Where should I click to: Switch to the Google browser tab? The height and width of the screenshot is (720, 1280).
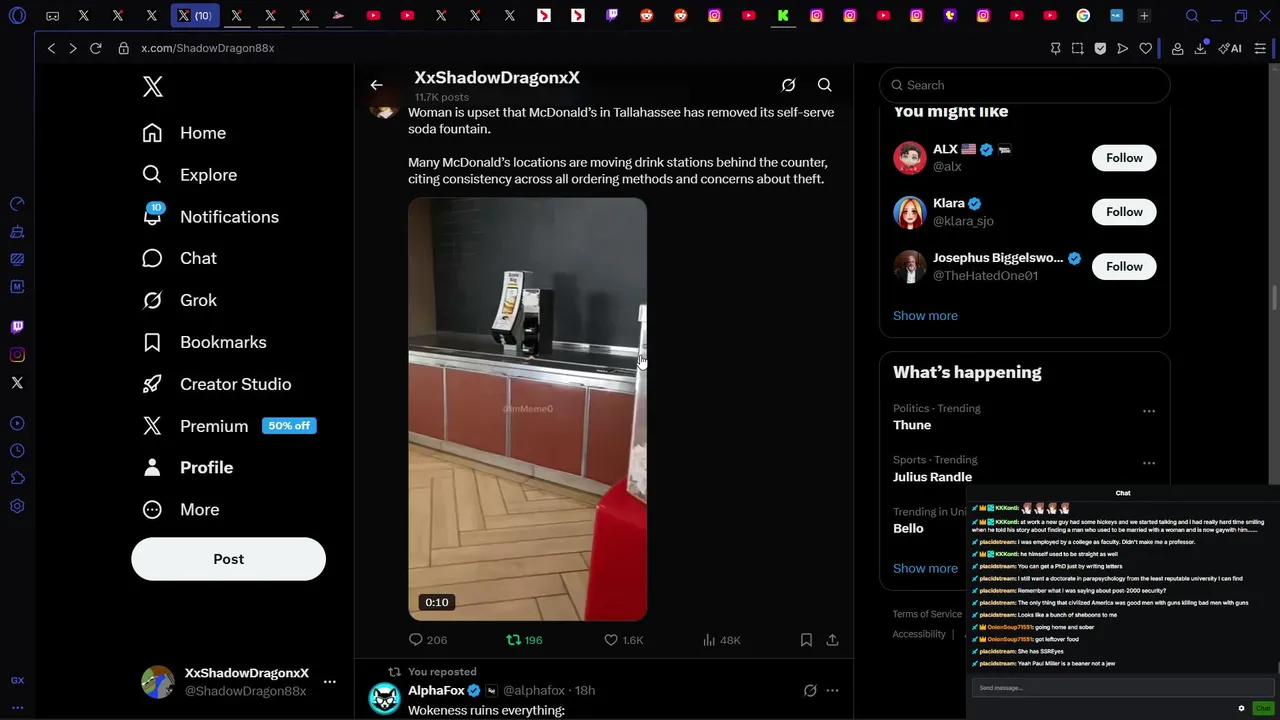point(1083,16)
